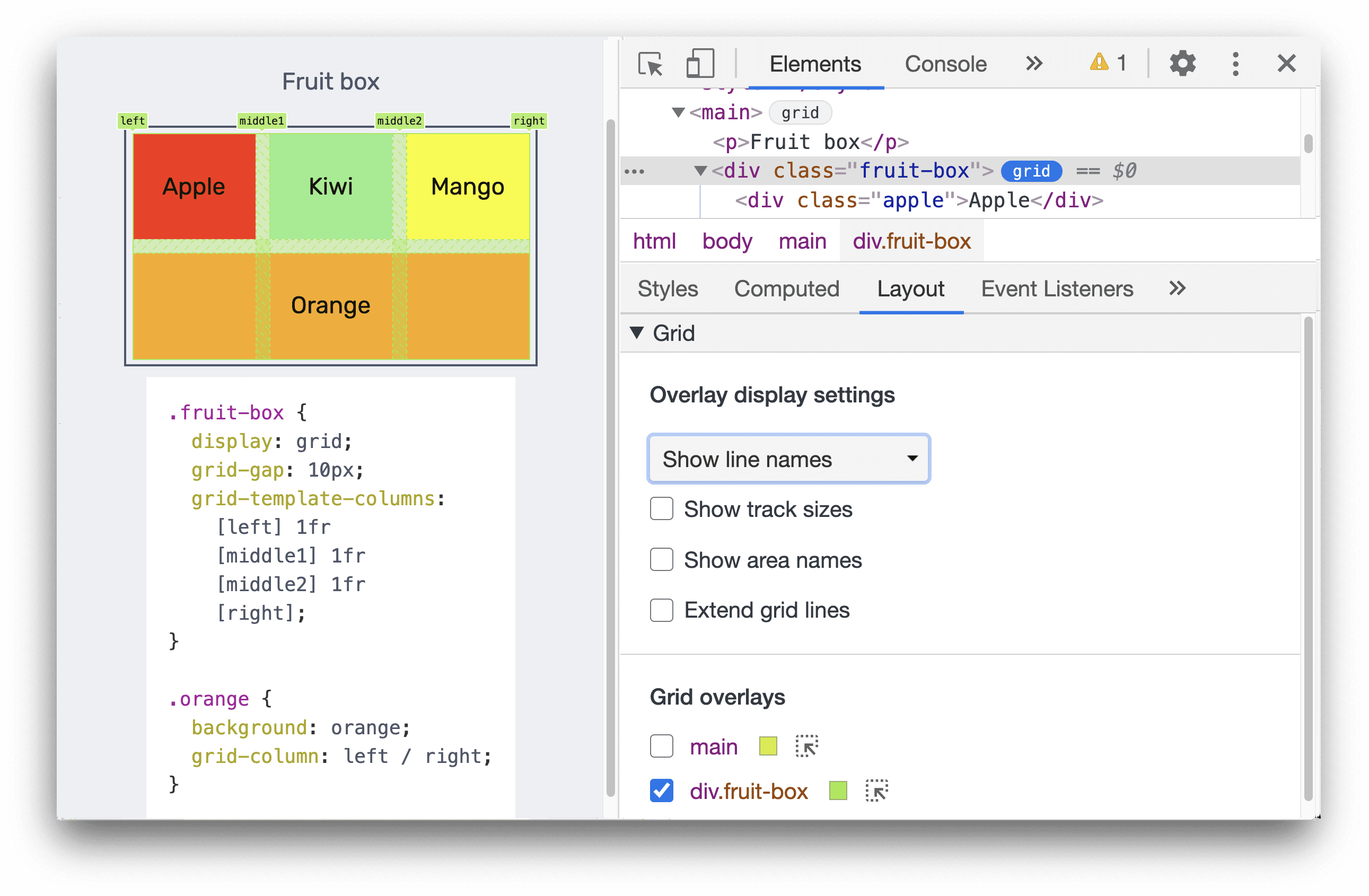Click the grid overlay toggle for div.fruit-box

(661, 792)
